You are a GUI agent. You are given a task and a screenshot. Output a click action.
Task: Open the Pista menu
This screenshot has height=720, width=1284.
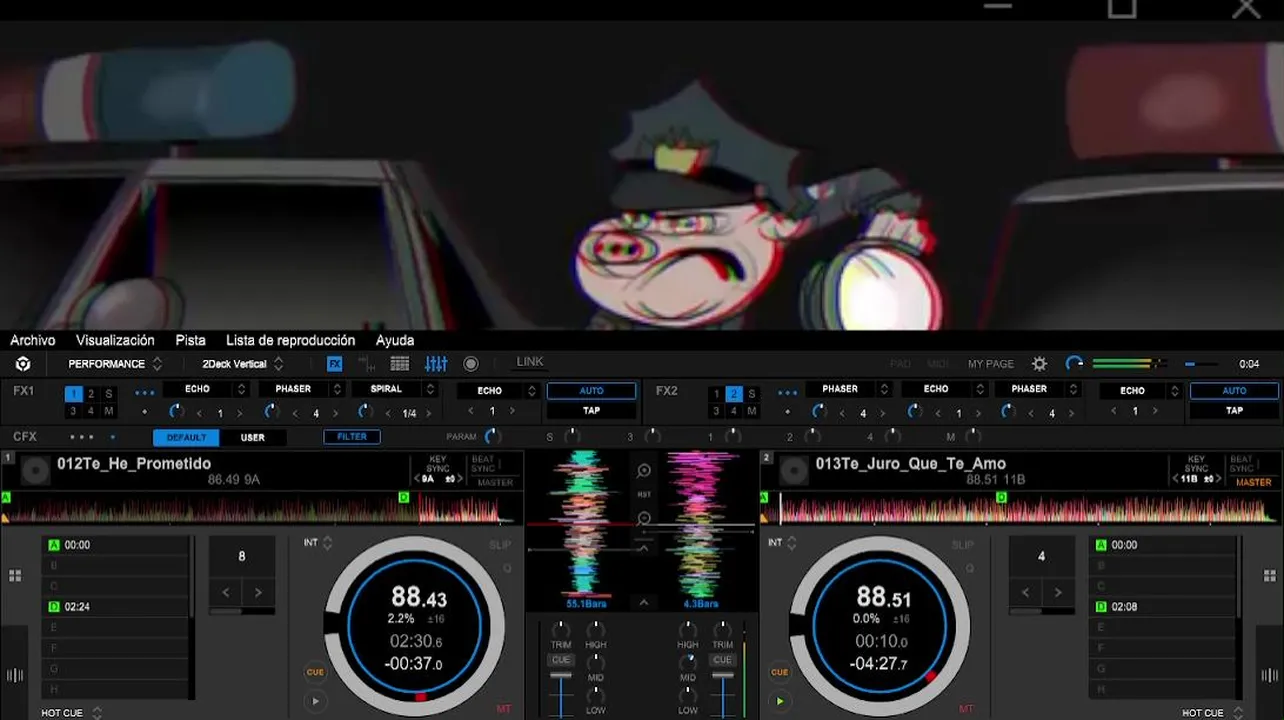point(190,340)
